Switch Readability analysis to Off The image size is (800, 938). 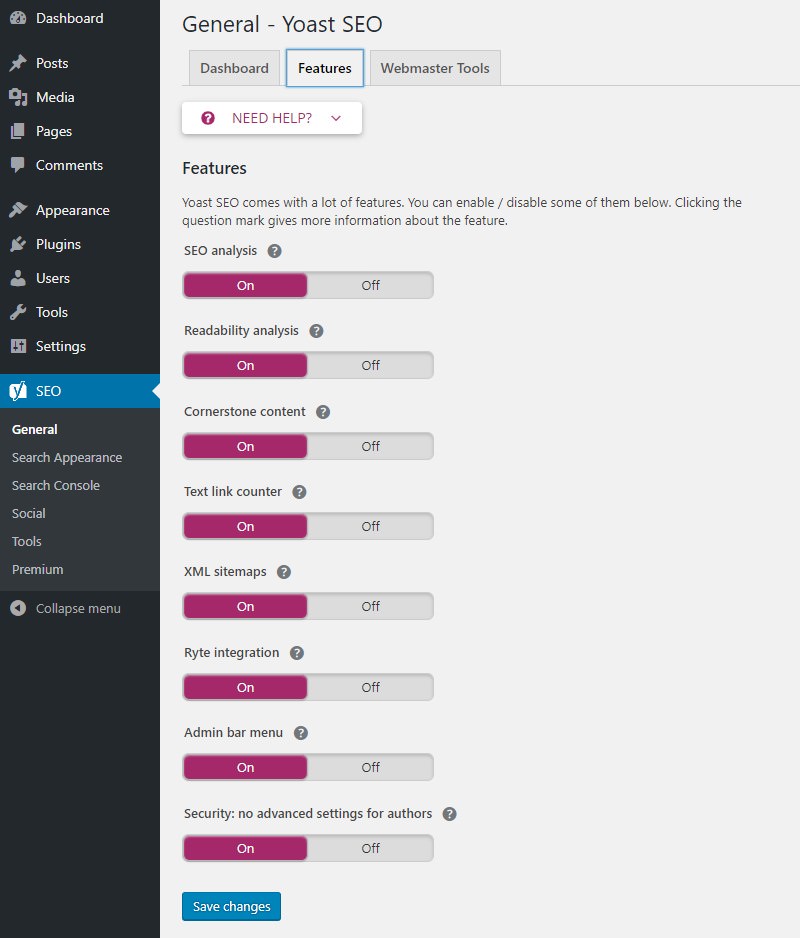tap(370, 365)
